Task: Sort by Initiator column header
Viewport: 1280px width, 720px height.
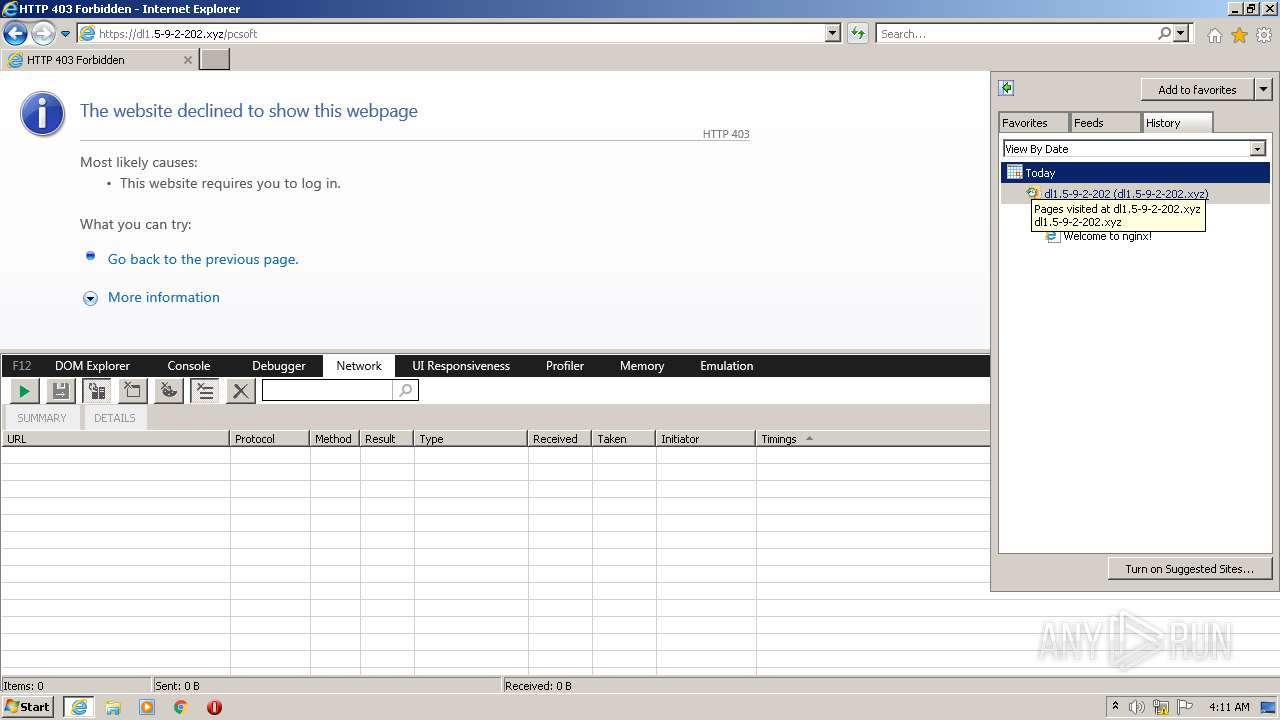Action: coord(705,439)
